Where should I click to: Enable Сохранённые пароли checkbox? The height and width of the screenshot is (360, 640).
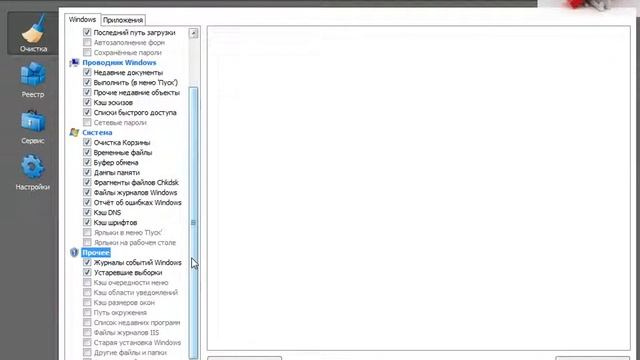[x=87, y=52]
